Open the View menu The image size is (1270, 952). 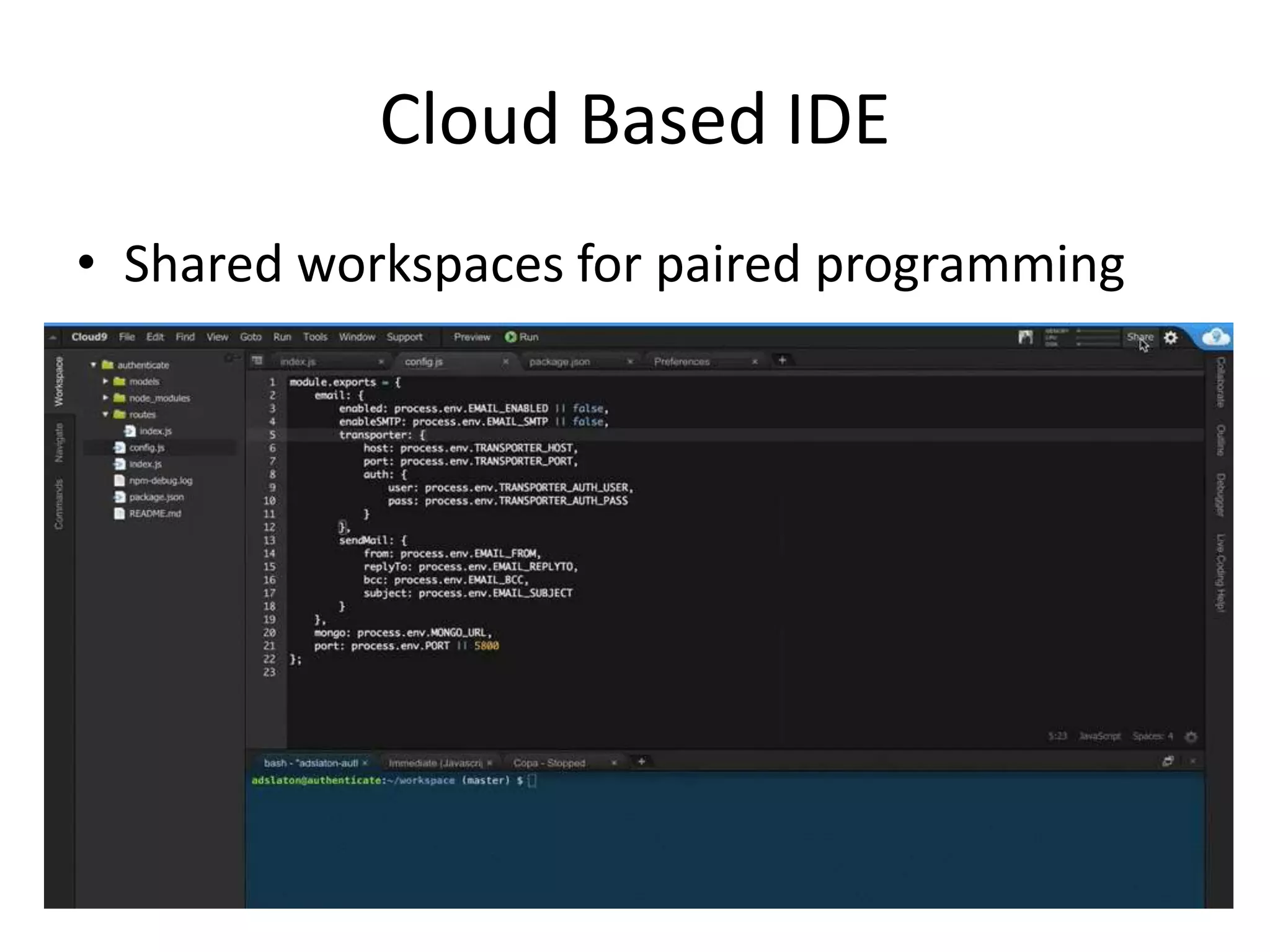(217, 337)
